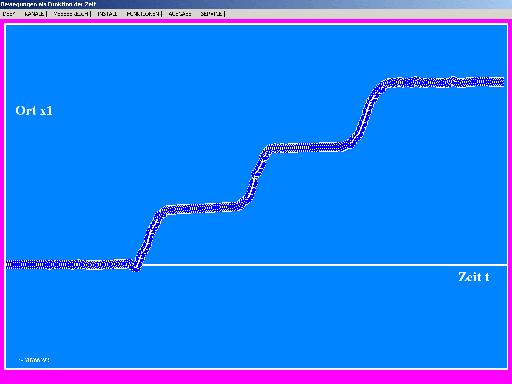Viewport: 512px width, 384px height.
Task: Click the white horizontal time axis line
Action: (323, 265)
